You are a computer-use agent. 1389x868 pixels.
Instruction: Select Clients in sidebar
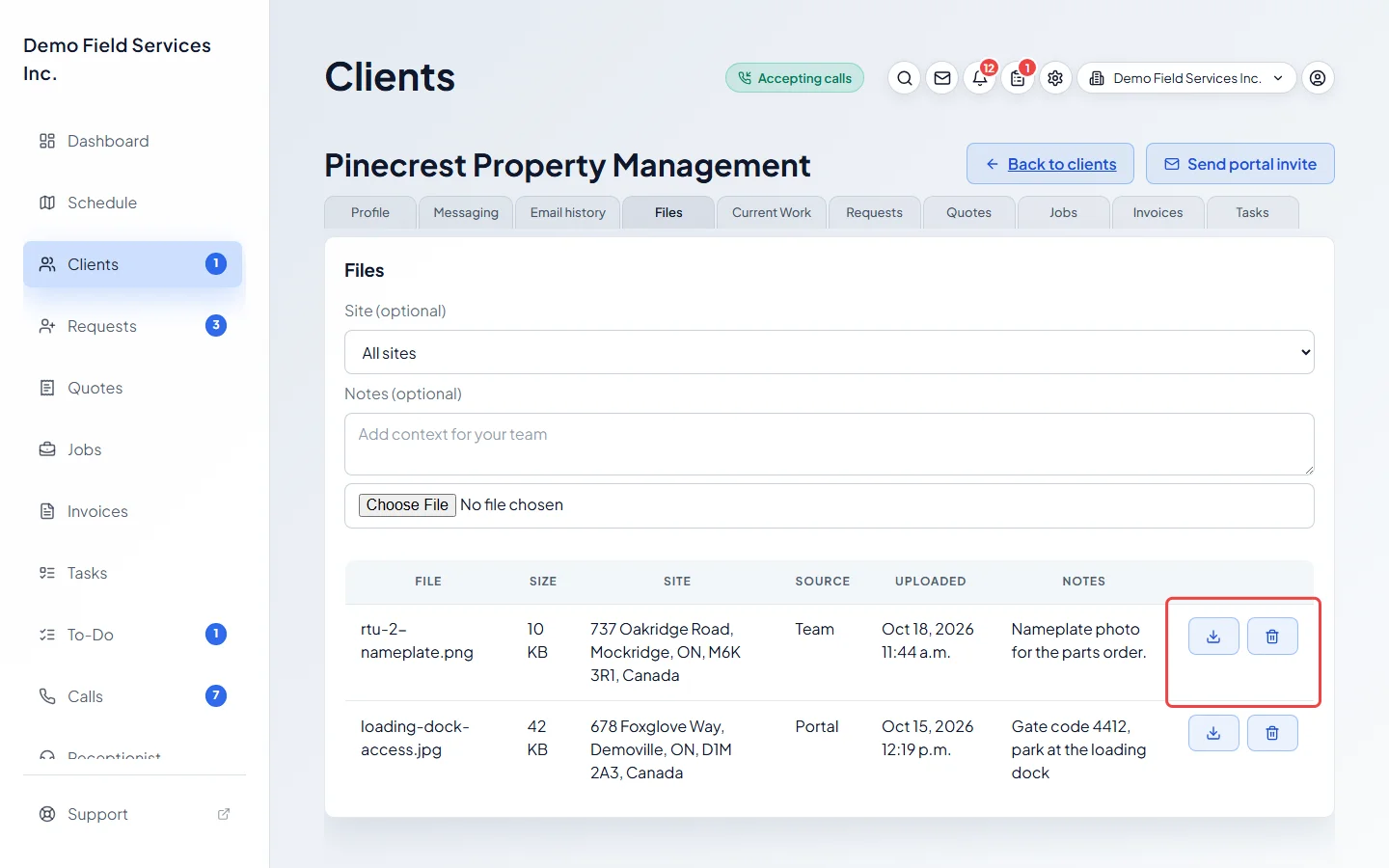(x=133, y=264)
